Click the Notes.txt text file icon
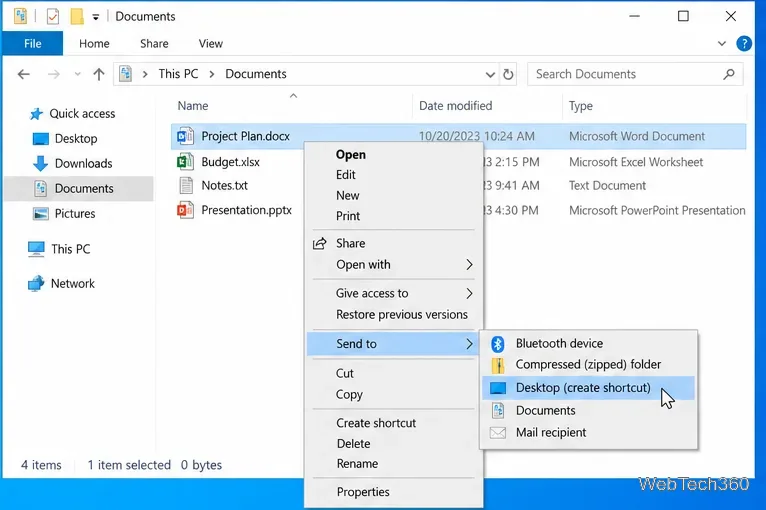 click(x=186, y=186)
